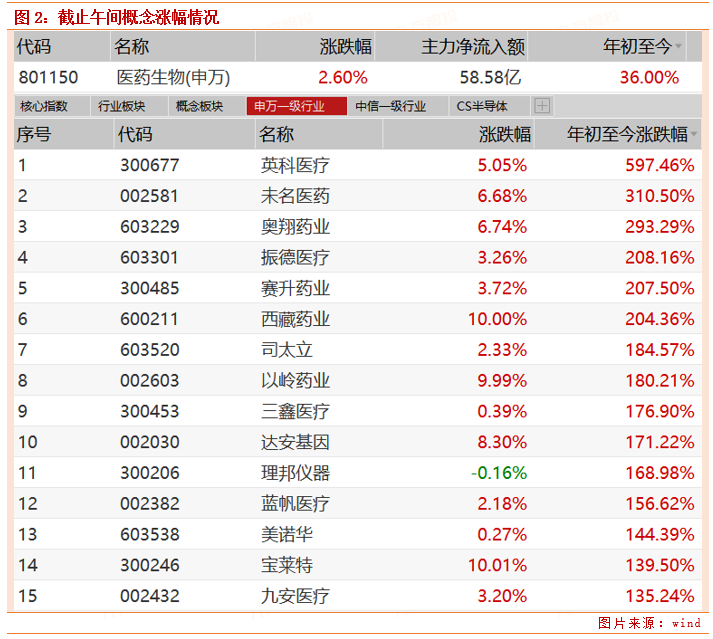713x639 pixels.
Task: Select stock name 赛升药业
Action: [295, 288]
